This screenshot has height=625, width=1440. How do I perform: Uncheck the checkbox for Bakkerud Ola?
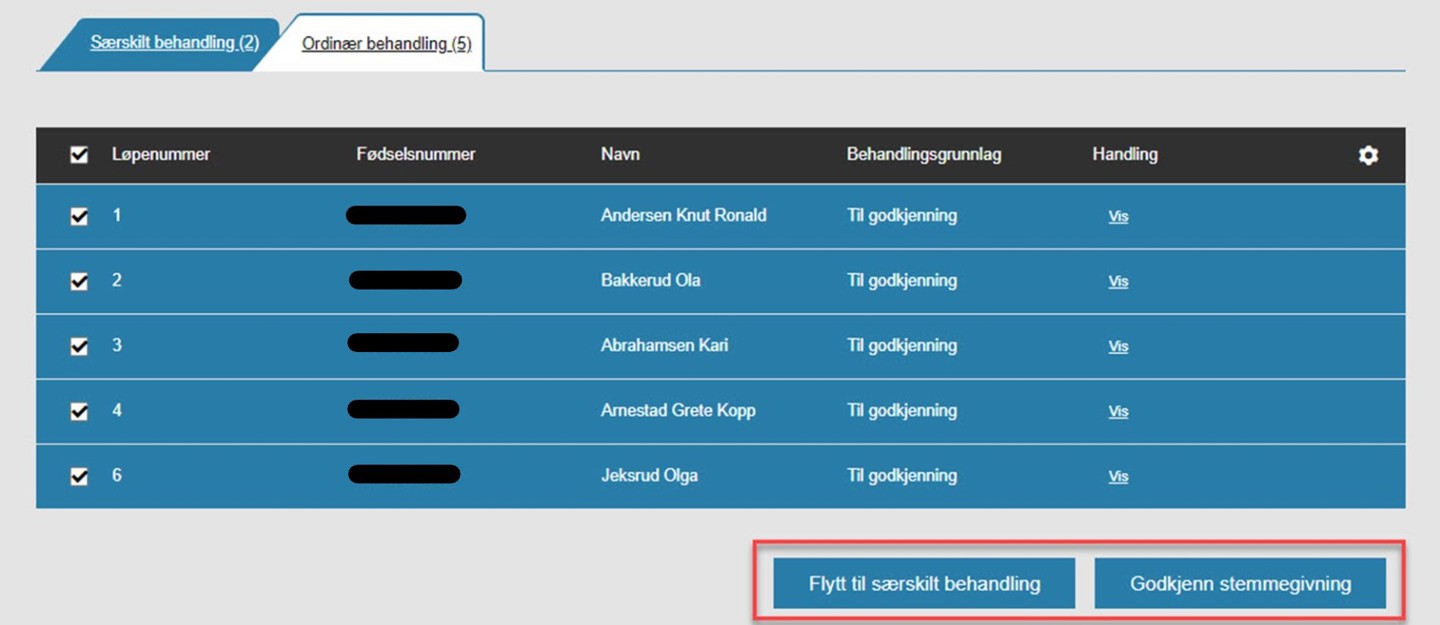pyautogui.click(x=79, y=282)
